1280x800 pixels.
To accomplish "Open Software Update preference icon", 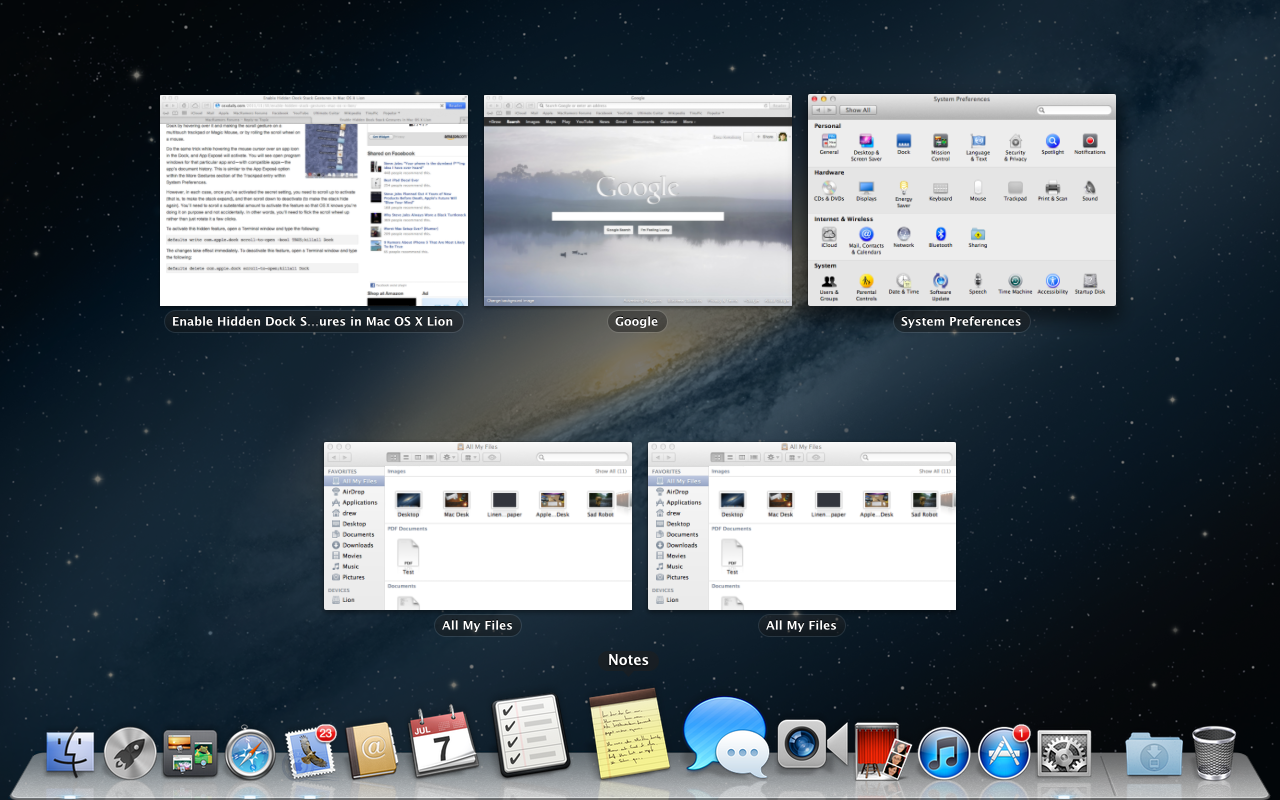I will pyautogui.click(x=941, y=286).
